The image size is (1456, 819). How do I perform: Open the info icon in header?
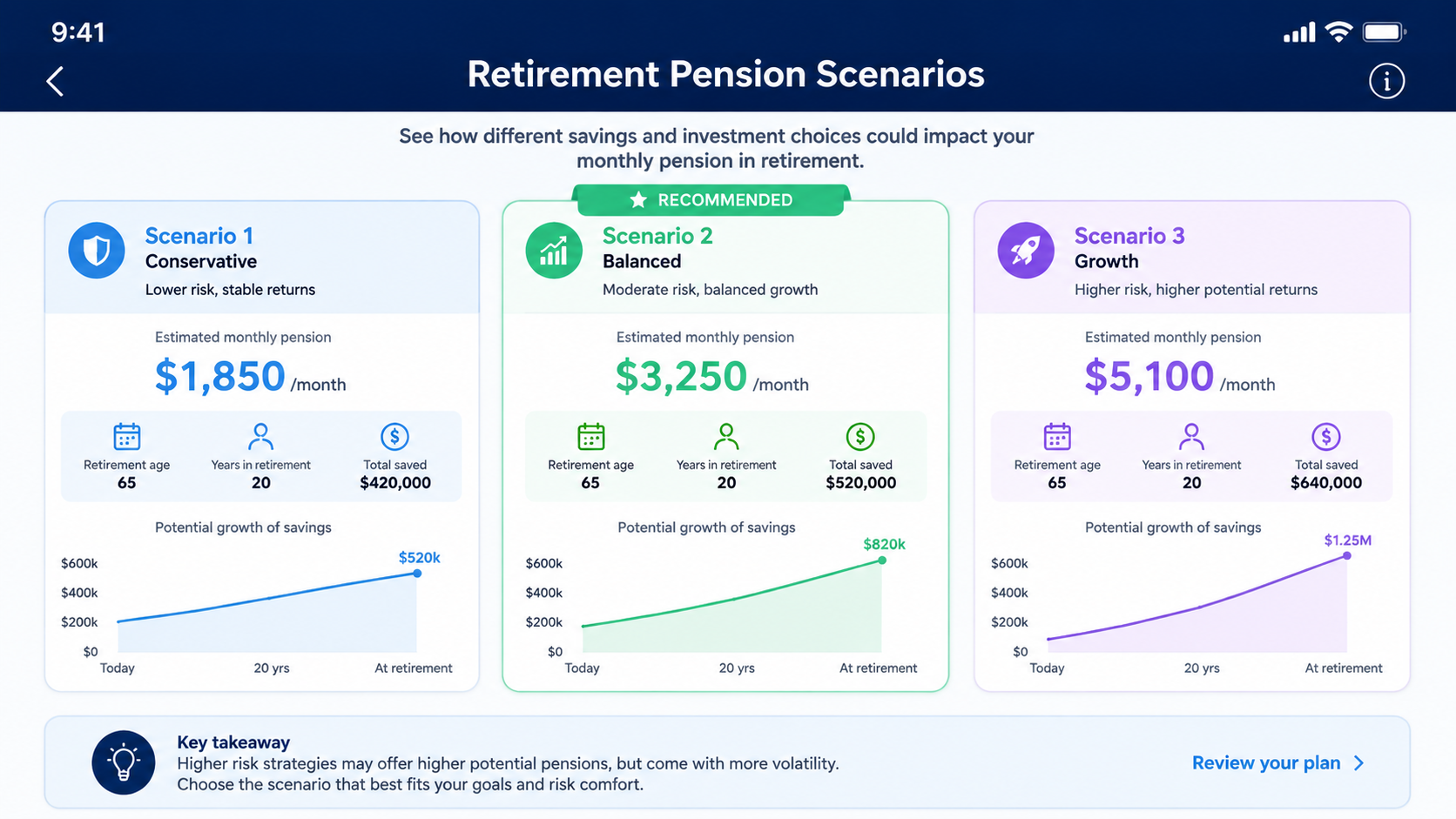[1386, 81]
